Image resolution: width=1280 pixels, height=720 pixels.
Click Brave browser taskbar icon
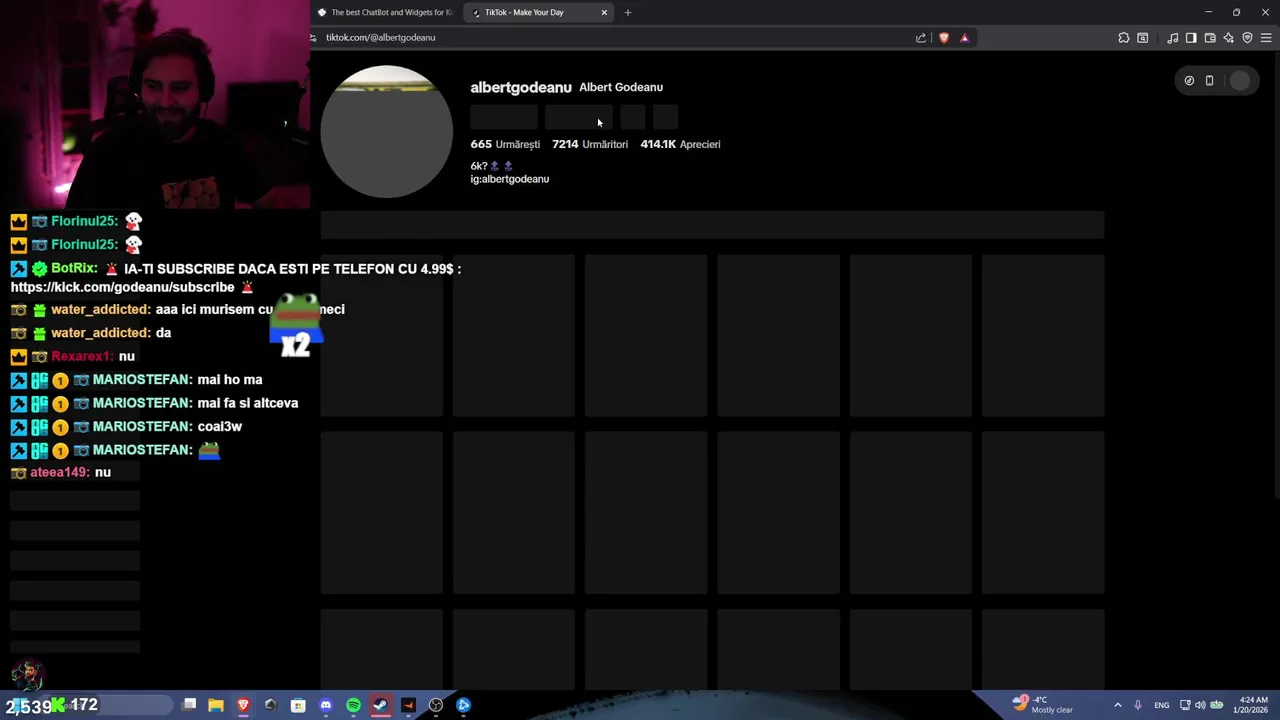(x=243, y=705)
